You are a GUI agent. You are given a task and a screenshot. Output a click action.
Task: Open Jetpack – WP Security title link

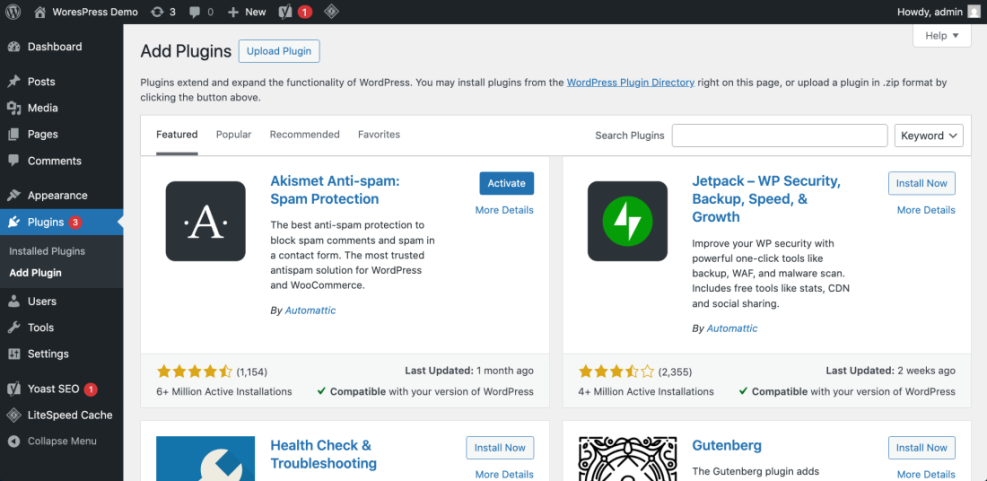[x=766, y=199]
